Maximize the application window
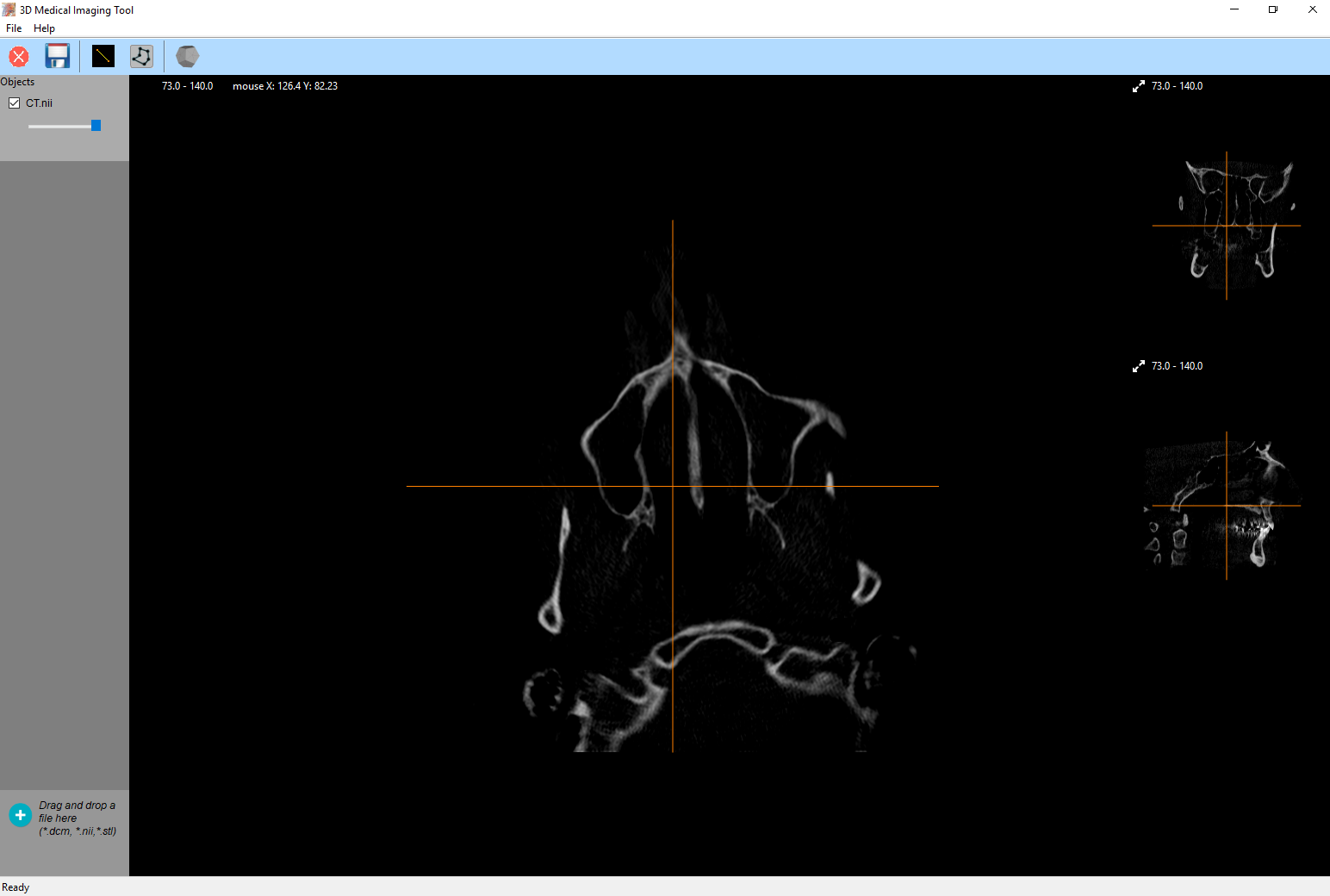 point(1272,9)
